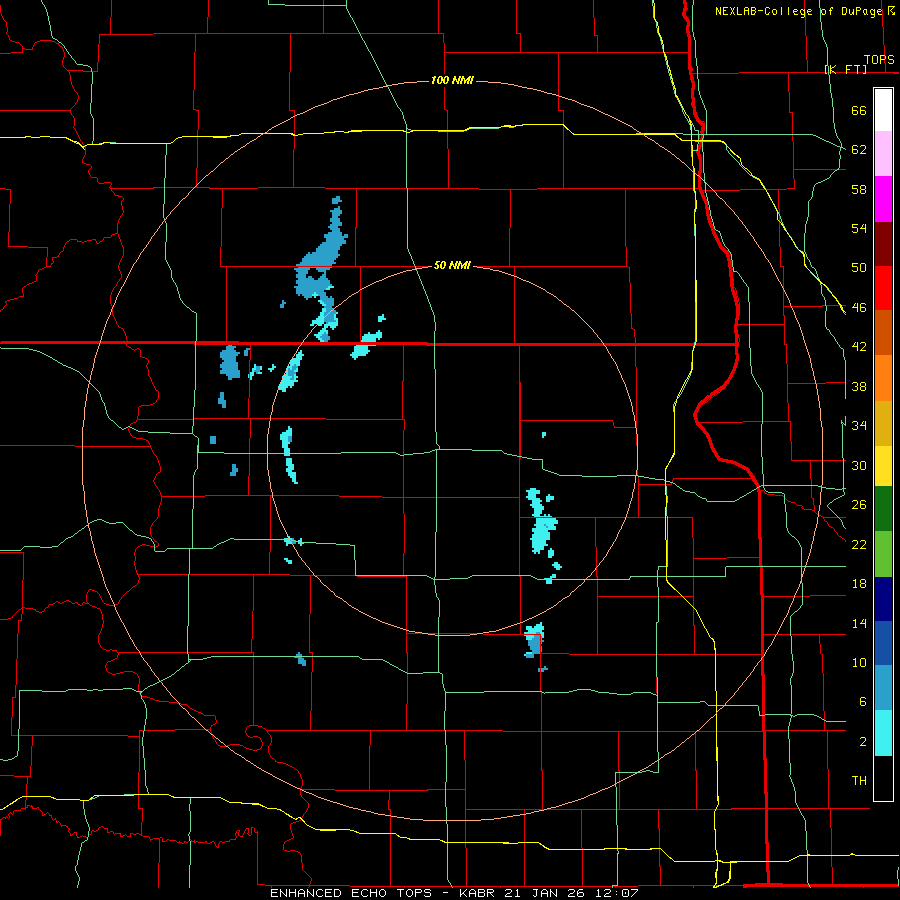Screen dimensions: 900x900
Task: Click the 34 legend value
Action: click(x=859, y=426)
